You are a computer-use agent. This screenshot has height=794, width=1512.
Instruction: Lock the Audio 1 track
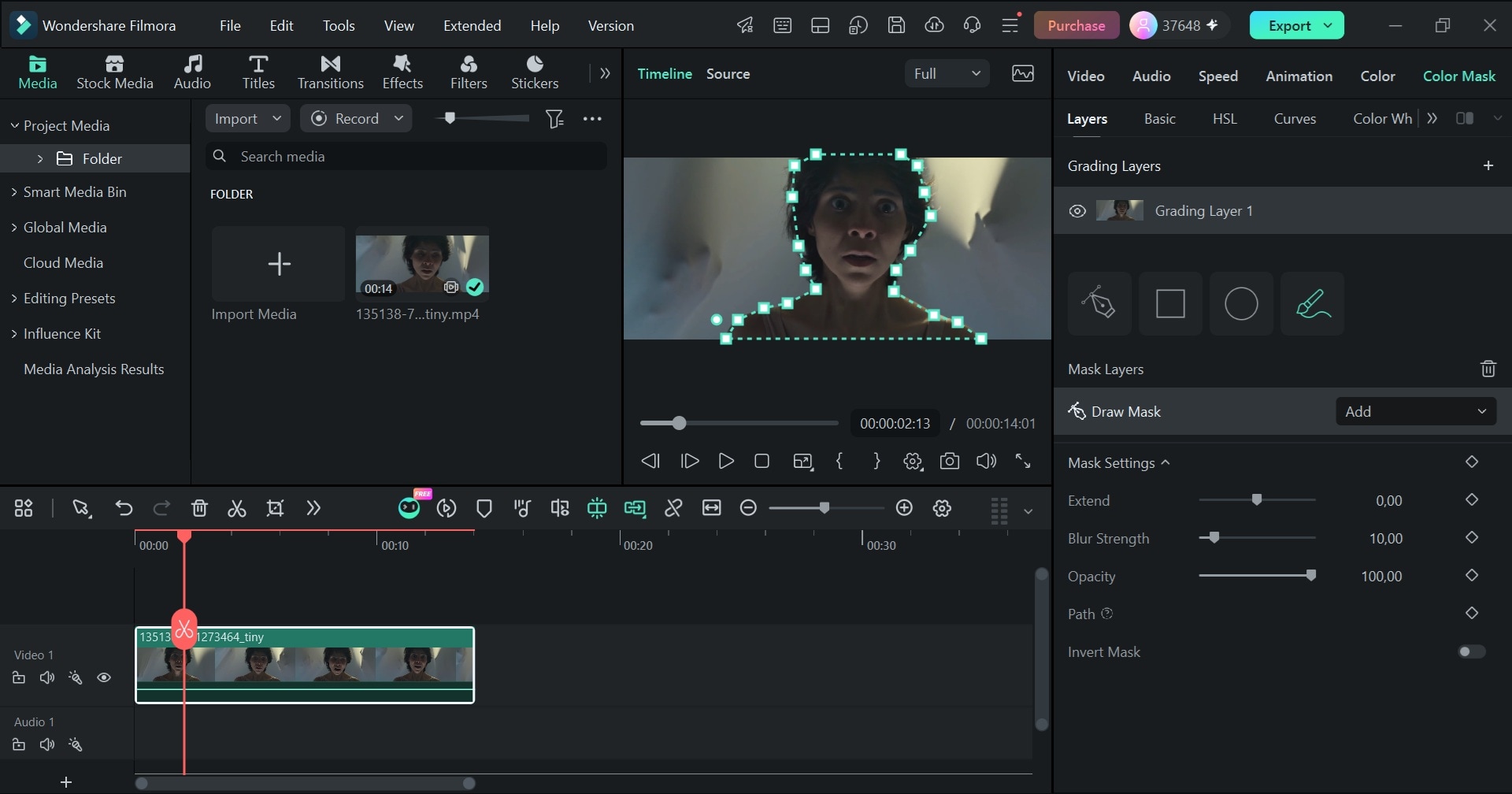click(19, 745)
